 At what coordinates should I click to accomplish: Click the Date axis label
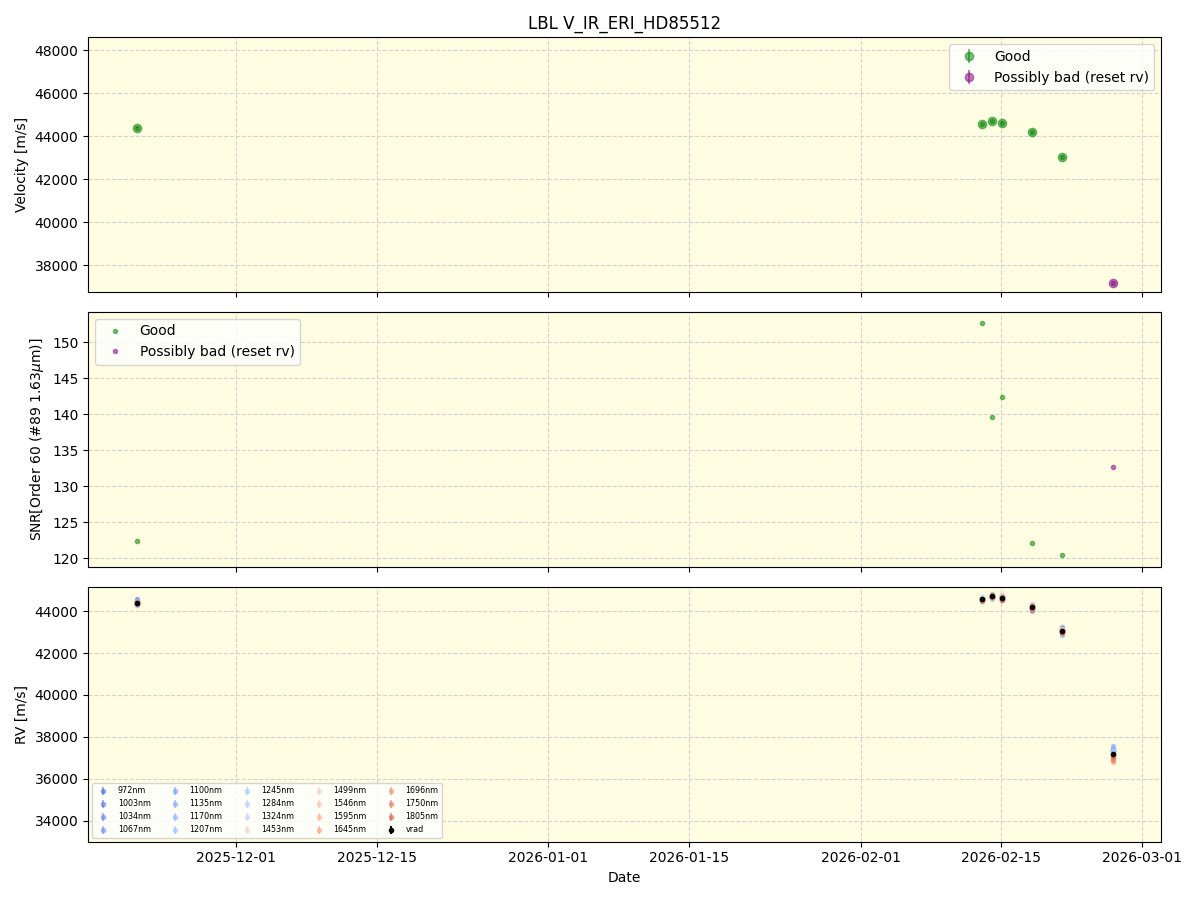pos(622,877)
